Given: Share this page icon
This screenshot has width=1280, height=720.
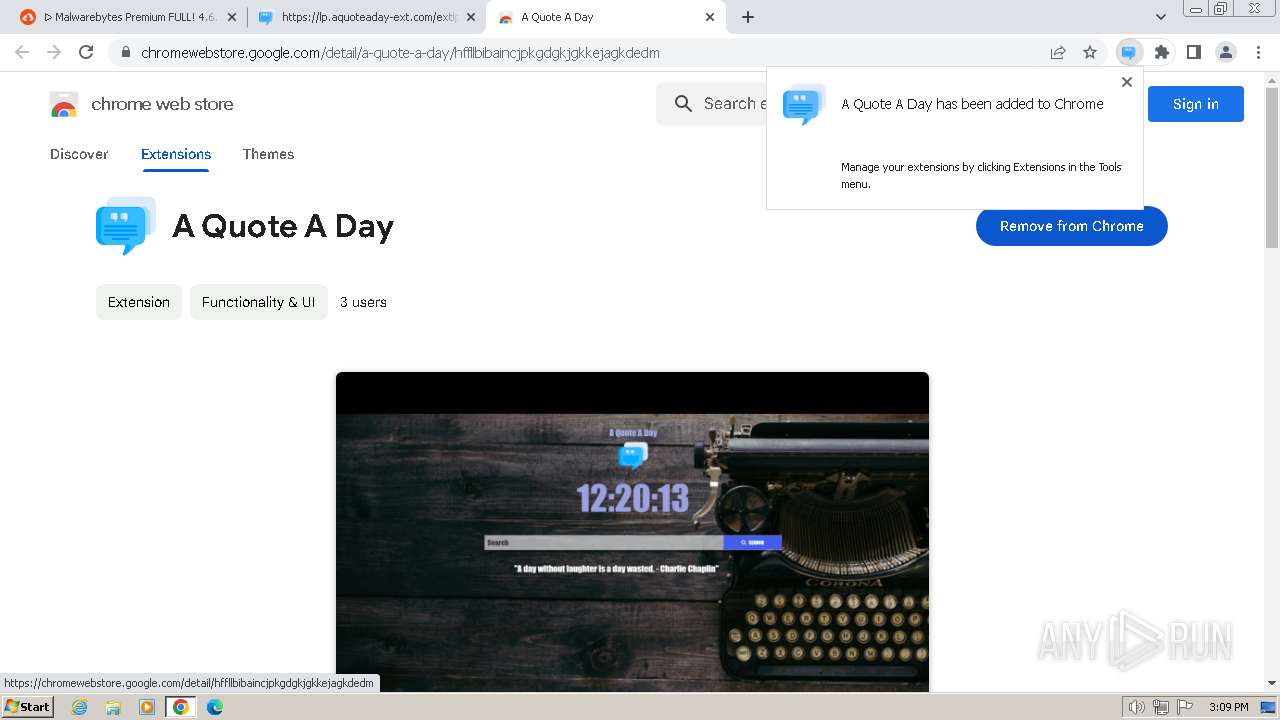Looking at the screenshot, I should point(1058,52).
